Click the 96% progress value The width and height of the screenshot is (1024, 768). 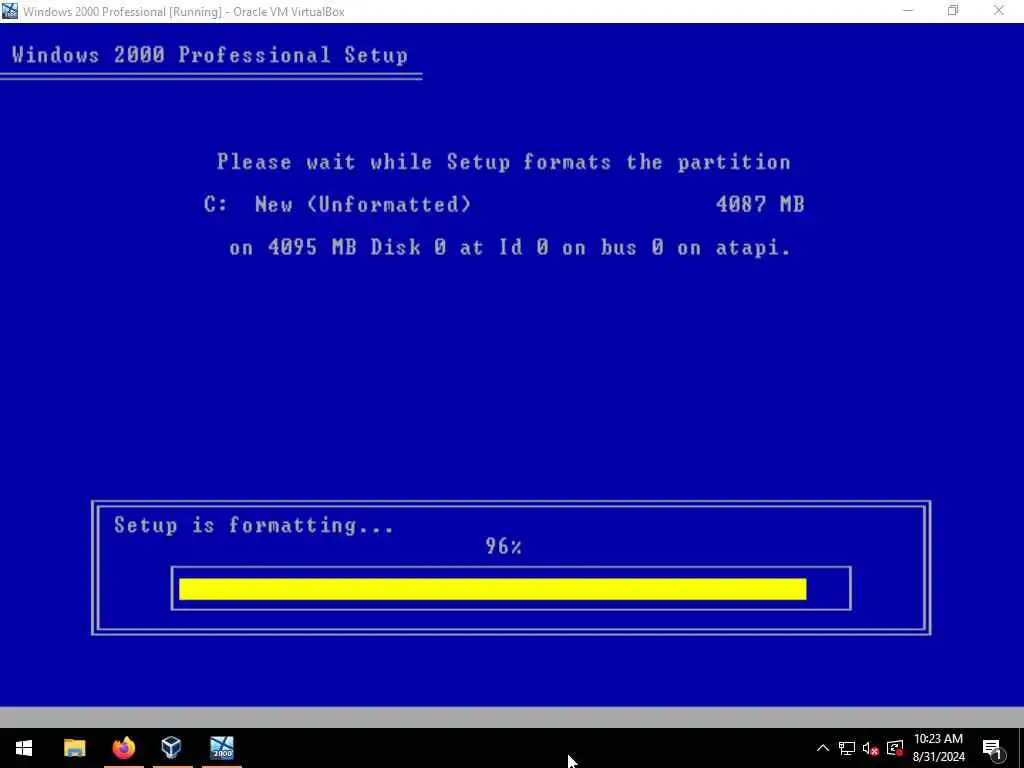click(504, 546)
